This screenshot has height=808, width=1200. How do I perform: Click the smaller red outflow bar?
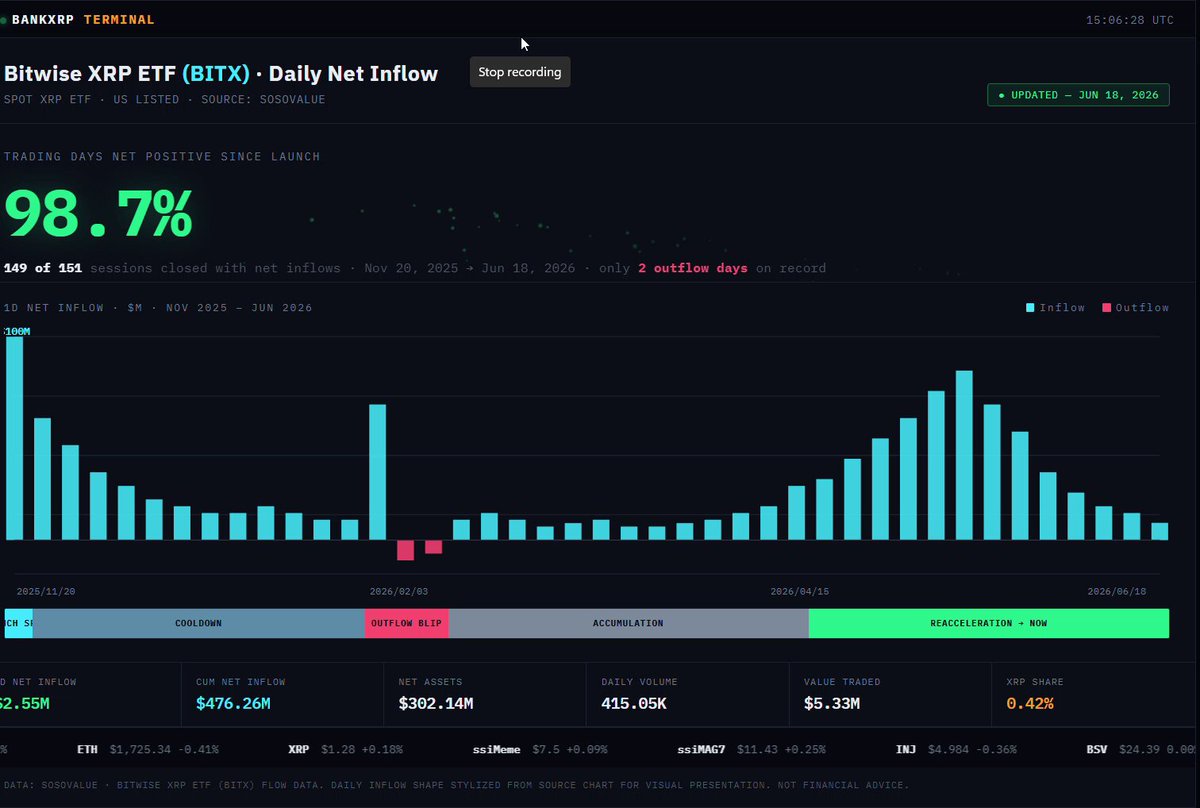[433, 546]
